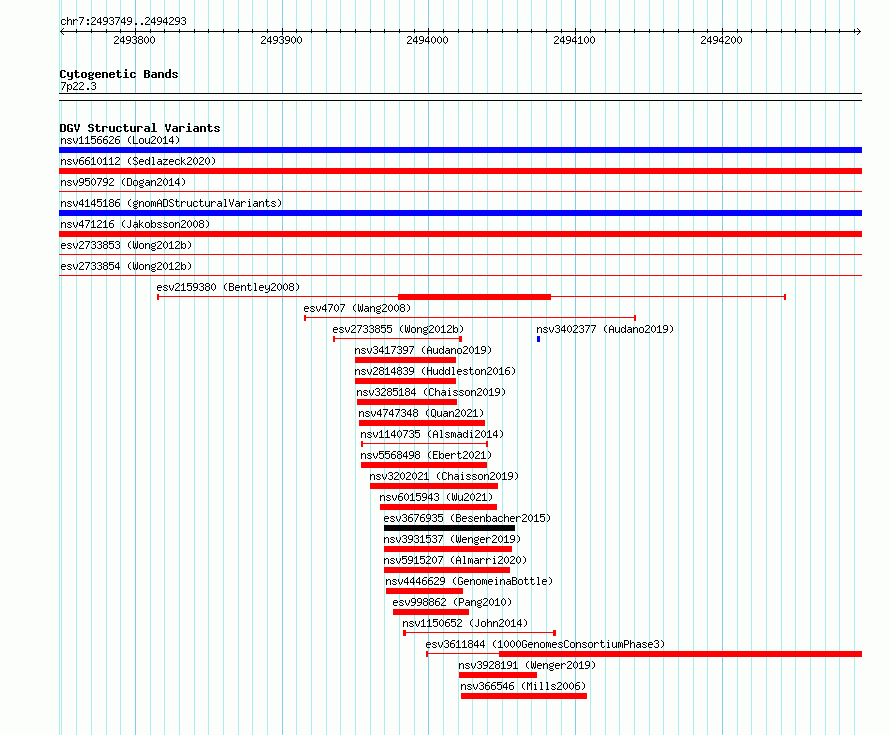Select the nsv3928191 (Wenger2019) variant label
The width and height of the screenshot is (890, 735).
527,665
